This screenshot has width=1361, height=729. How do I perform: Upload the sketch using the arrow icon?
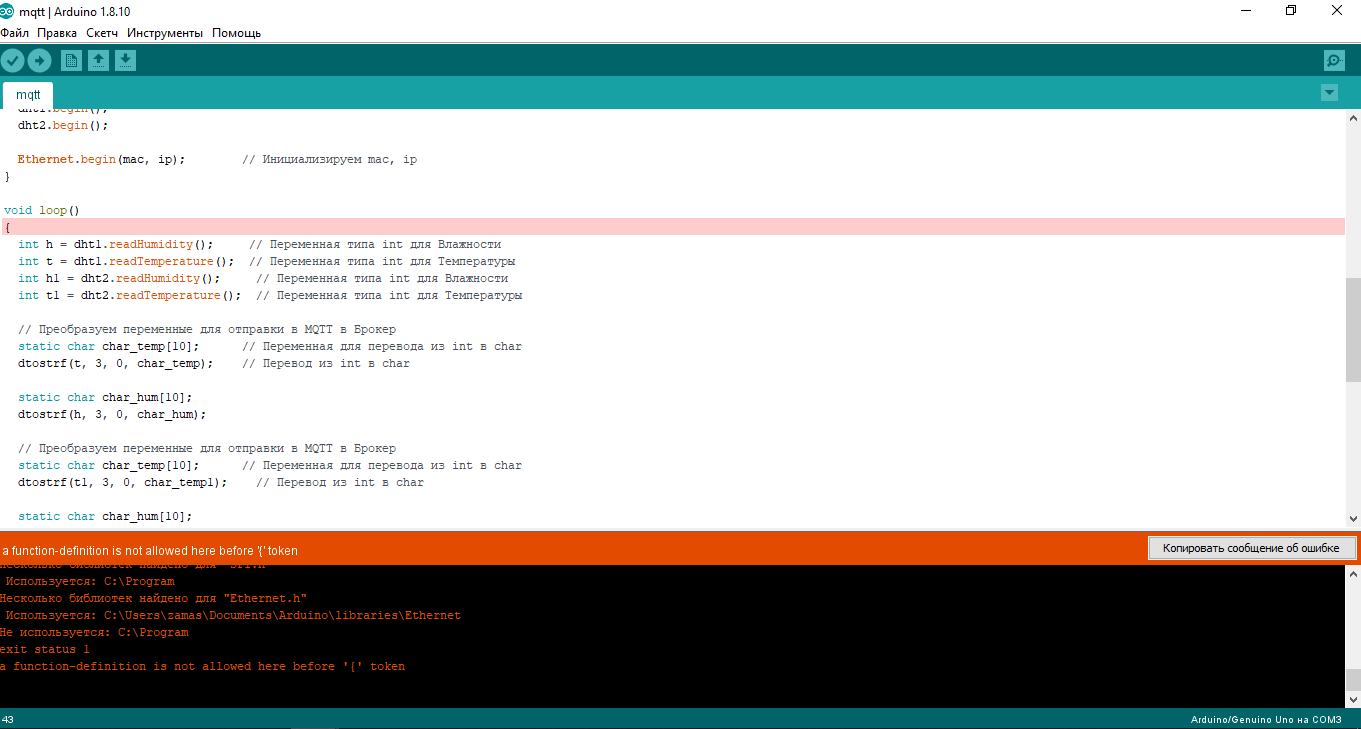40,60
